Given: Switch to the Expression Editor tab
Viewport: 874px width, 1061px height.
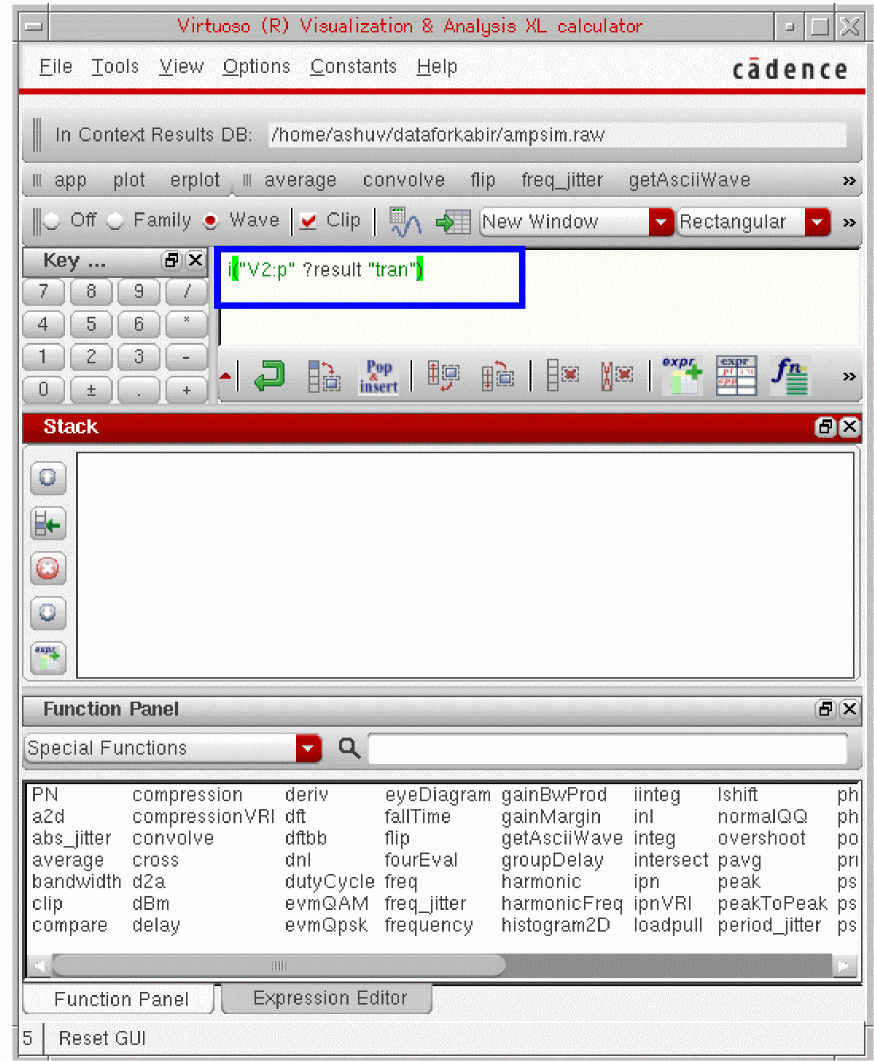Looking at the screenshot, I should coord(329,998).
